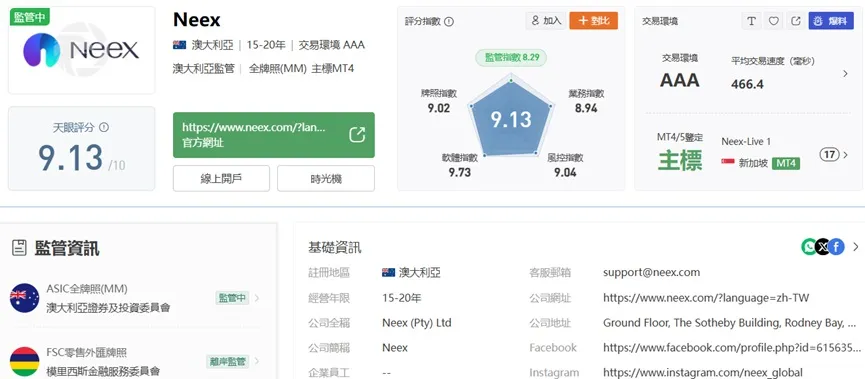865x379 pixels.
Task: Click the 交易環境 AAA header text
Action: click(x=332, y=45)
